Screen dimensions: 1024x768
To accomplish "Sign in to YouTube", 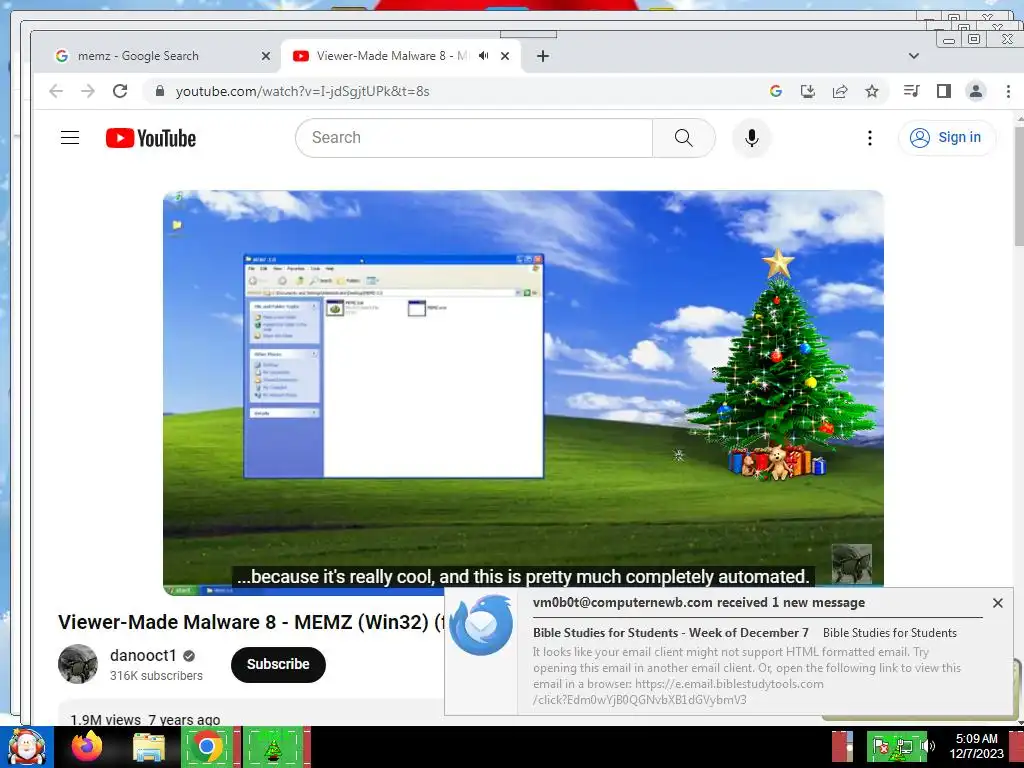I will tap(947, 138).
